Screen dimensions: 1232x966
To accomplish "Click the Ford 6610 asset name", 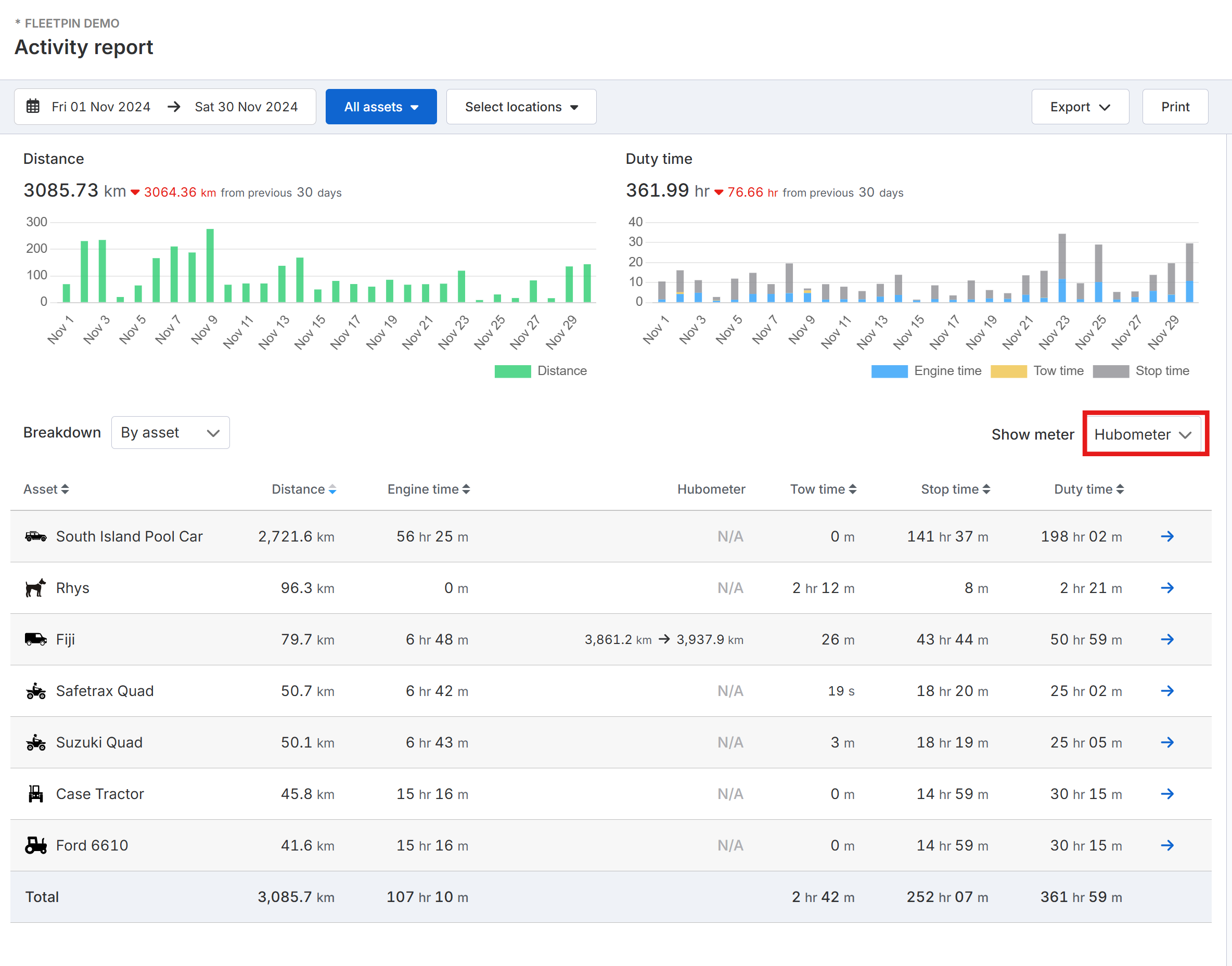I will coord(92,845).
